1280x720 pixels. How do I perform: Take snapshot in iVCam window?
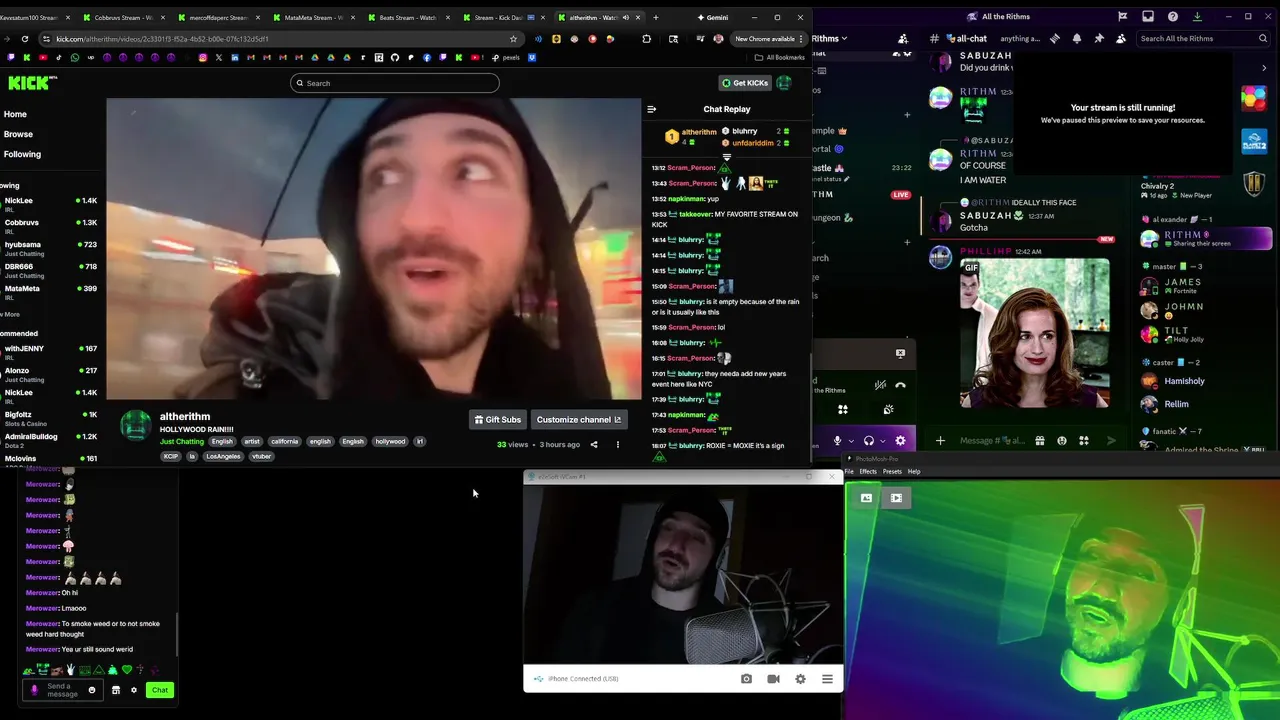746,679
